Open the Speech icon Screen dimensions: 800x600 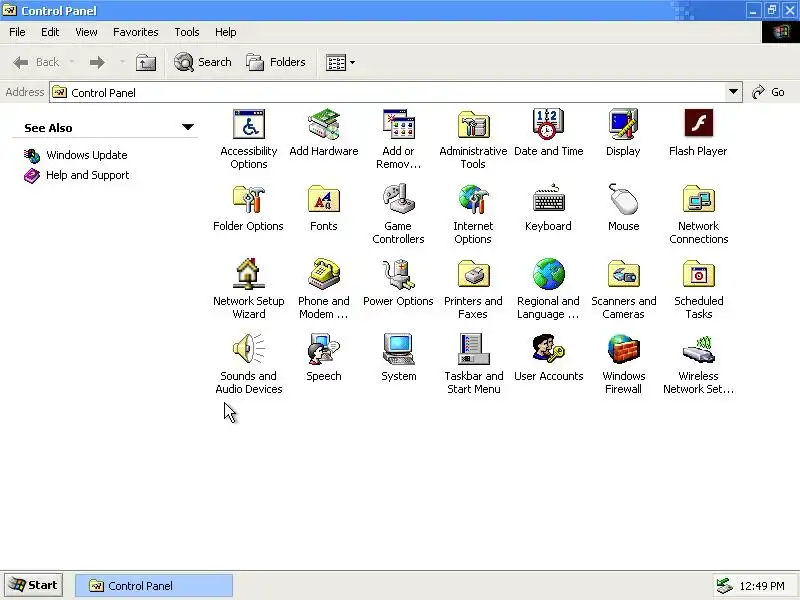323,349
